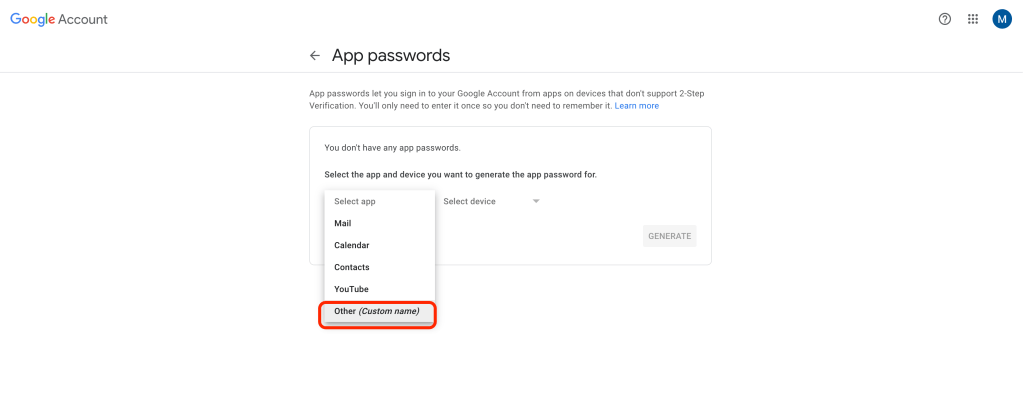Go back using the arrow beside App passwords
Image resolution: width=1023 pixels, height=400 pixels.
[x=315, y=56]
